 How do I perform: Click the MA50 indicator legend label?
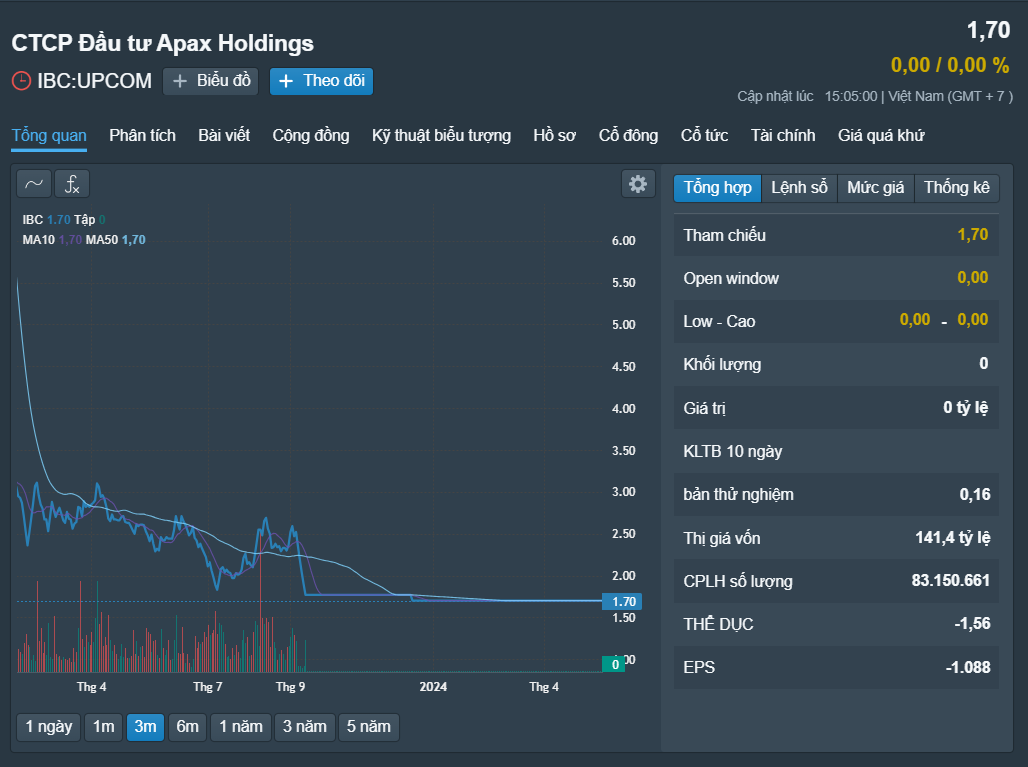click(102, 240)
